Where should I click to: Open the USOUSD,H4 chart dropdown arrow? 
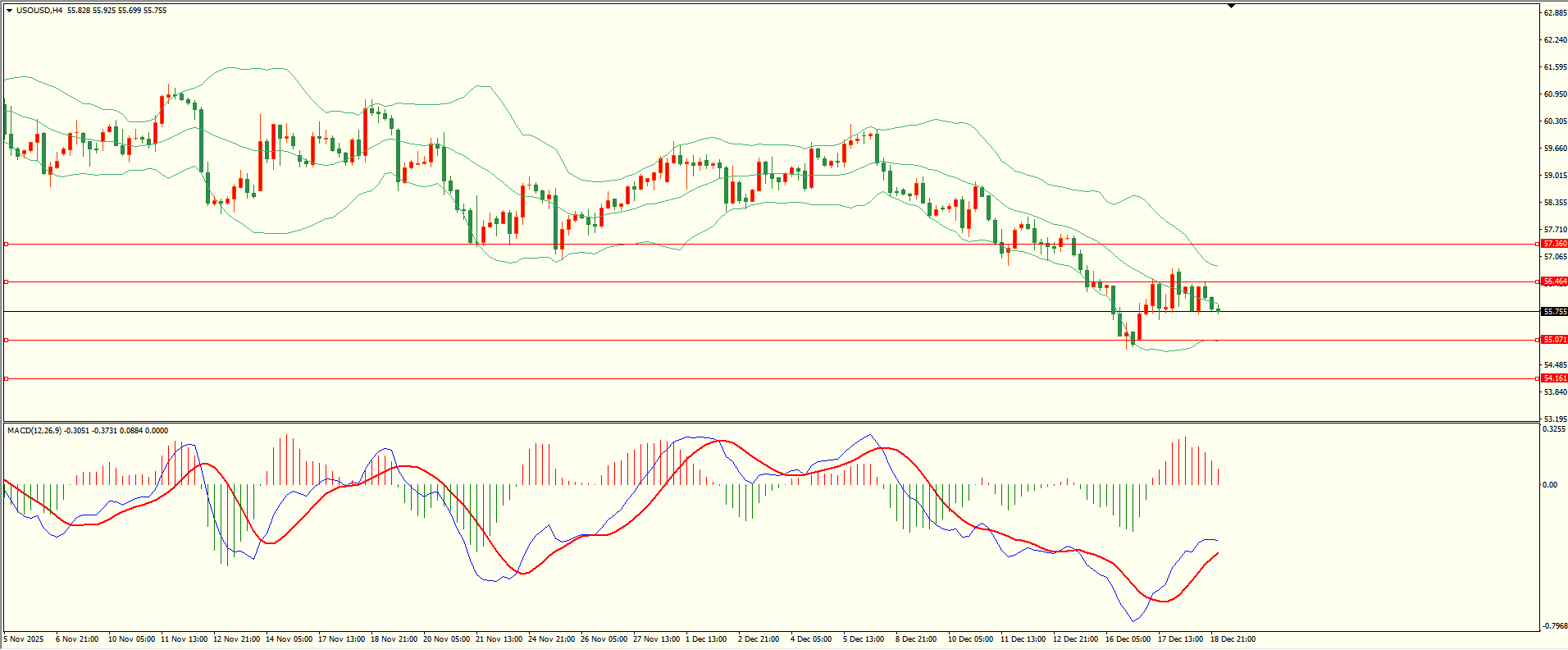click(9, 11)
